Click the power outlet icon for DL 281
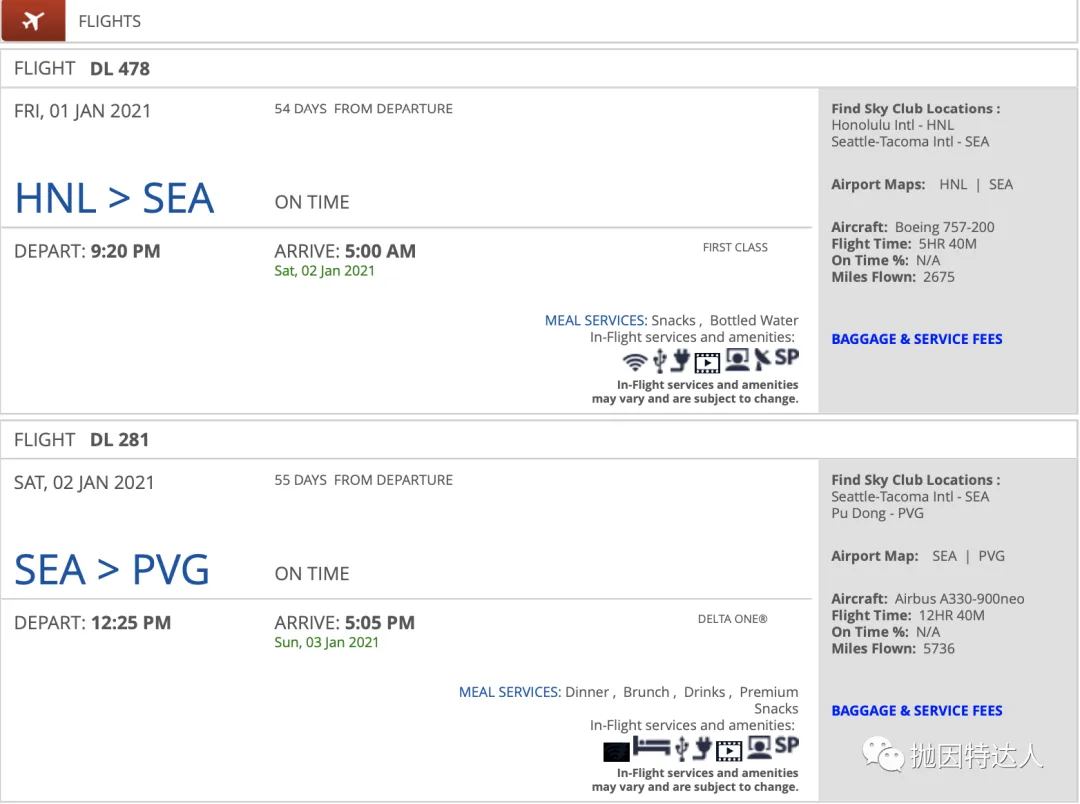 [703, 748]
